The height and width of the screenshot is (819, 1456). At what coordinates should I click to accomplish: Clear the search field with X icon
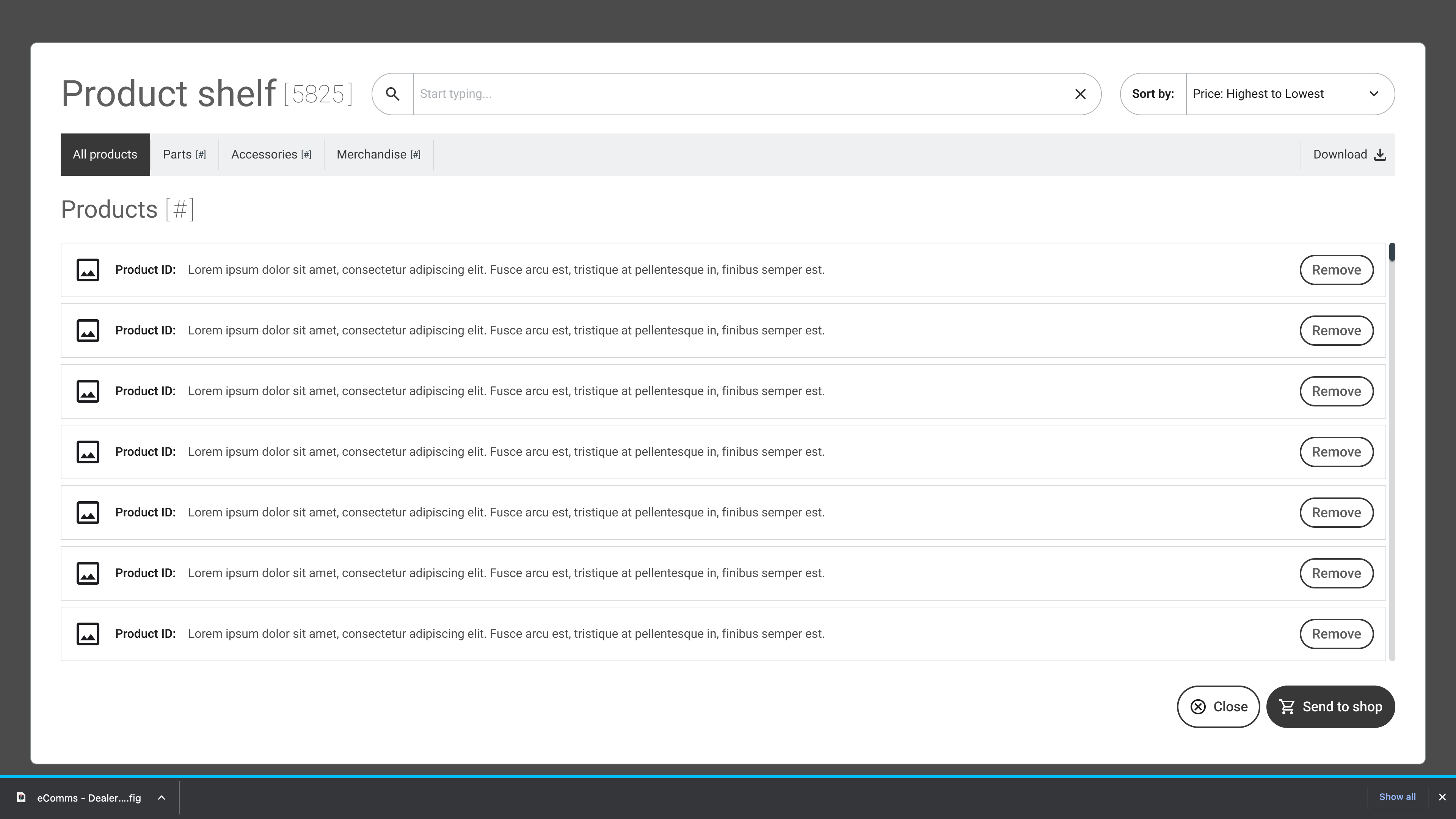point(1080,94)
